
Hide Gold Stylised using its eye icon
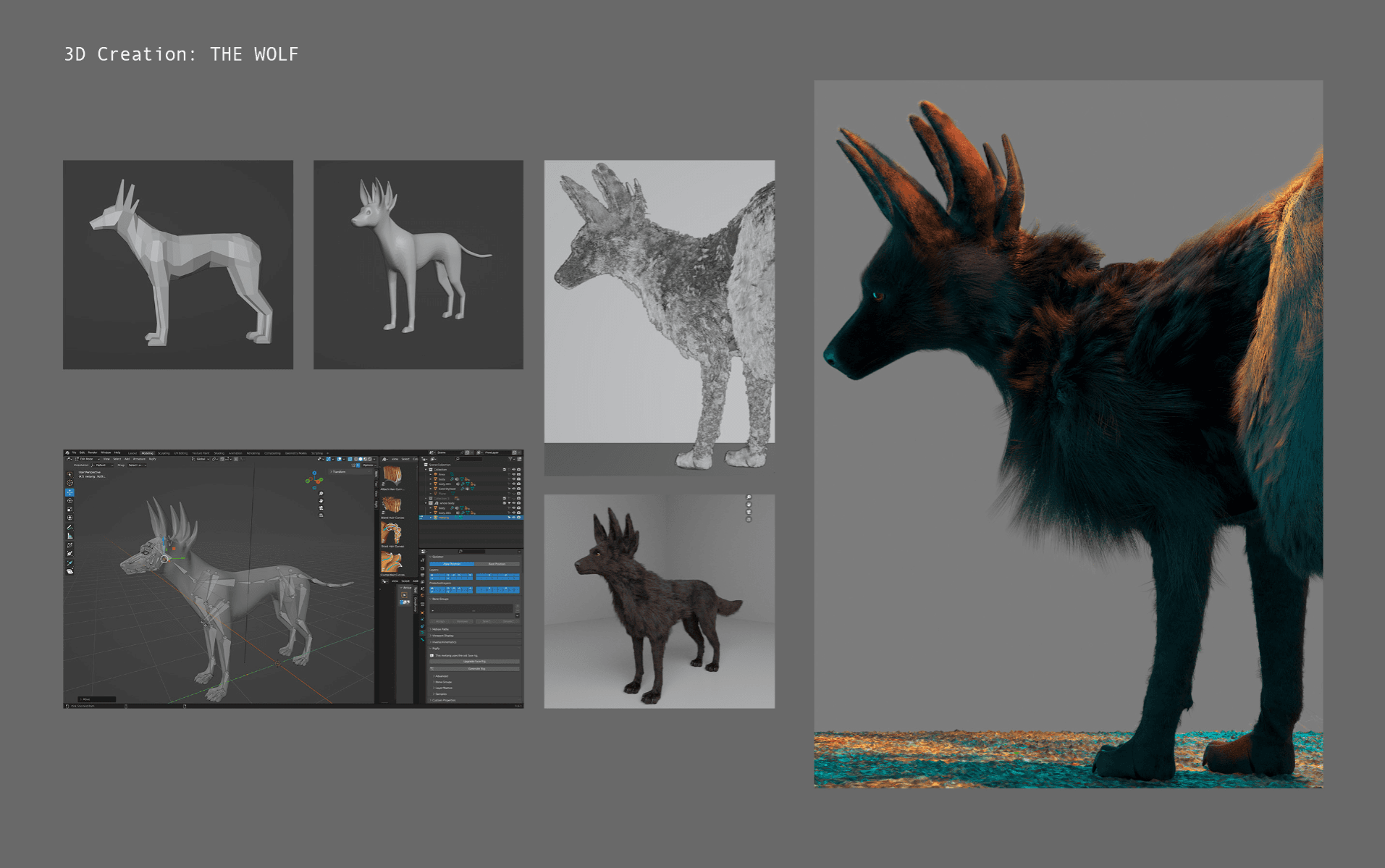[513, 489]
